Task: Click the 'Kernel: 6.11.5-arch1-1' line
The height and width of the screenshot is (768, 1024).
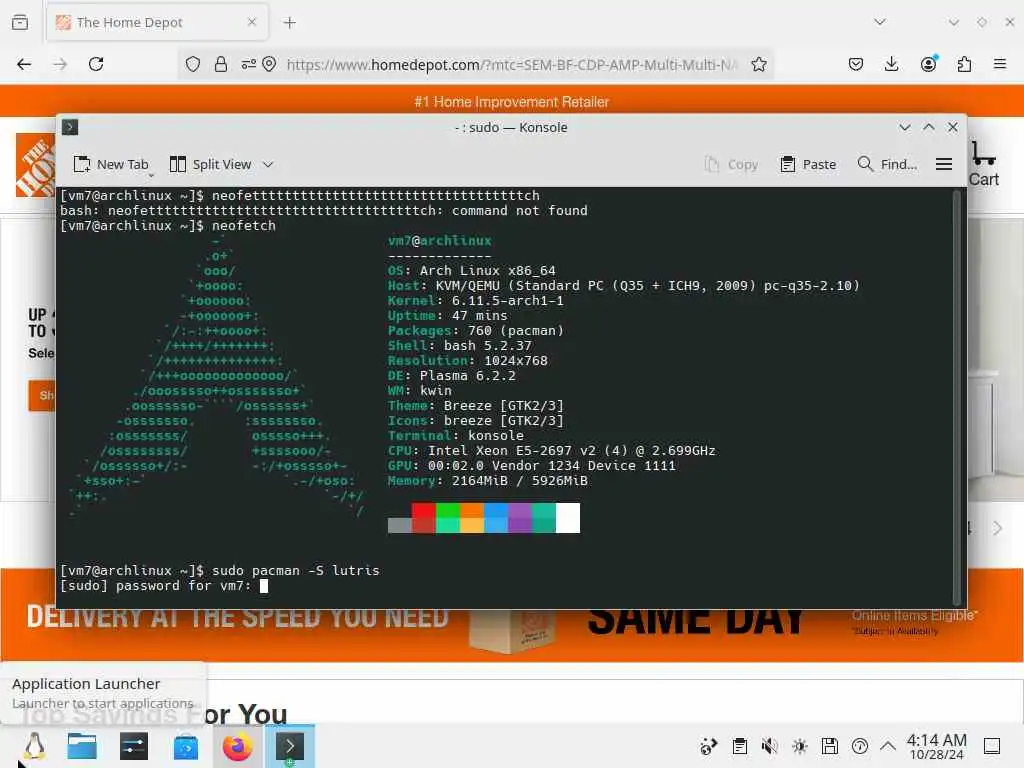Action: point(475,300)
